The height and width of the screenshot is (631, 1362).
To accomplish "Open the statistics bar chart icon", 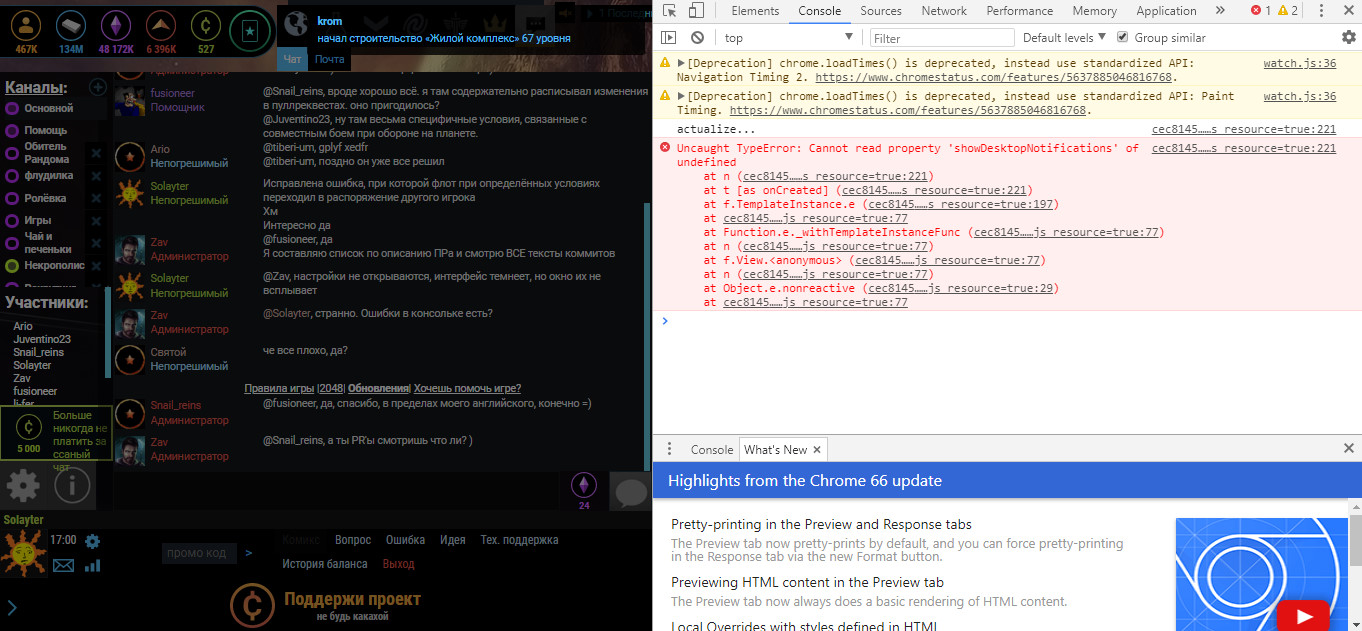I will tap(93, 566).
